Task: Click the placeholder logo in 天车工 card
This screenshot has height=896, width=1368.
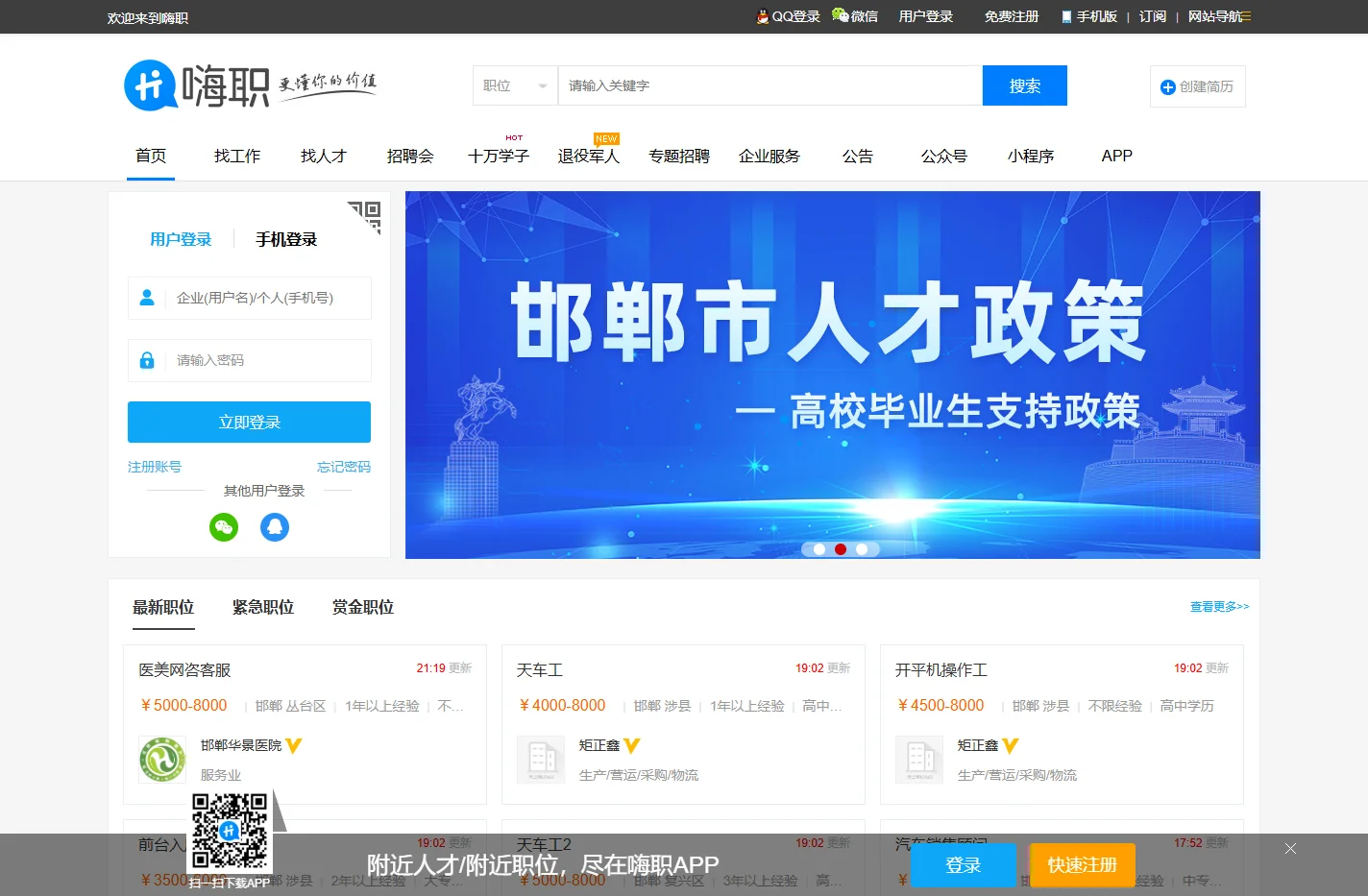Action: tap(541, 760)
